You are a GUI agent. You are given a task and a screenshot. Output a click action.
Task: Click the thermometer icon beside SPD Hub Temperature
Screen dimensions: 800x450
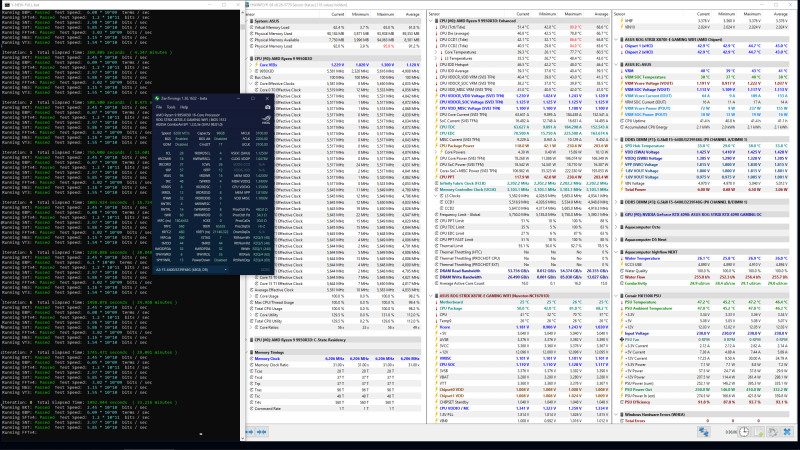(621, 145)
